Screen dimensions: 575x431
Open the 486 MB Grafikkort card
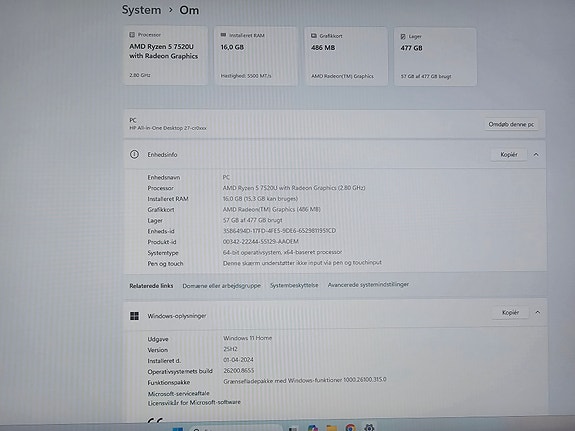pos(345,56)
